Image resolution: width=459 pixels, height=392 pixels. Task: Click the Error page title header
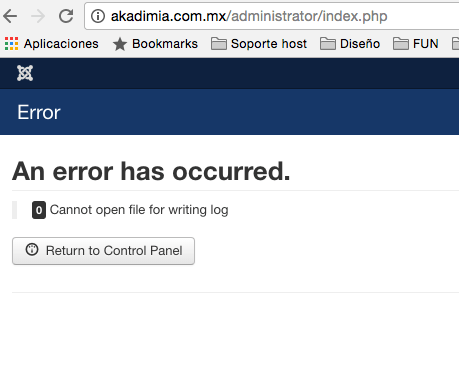[39, 112]
